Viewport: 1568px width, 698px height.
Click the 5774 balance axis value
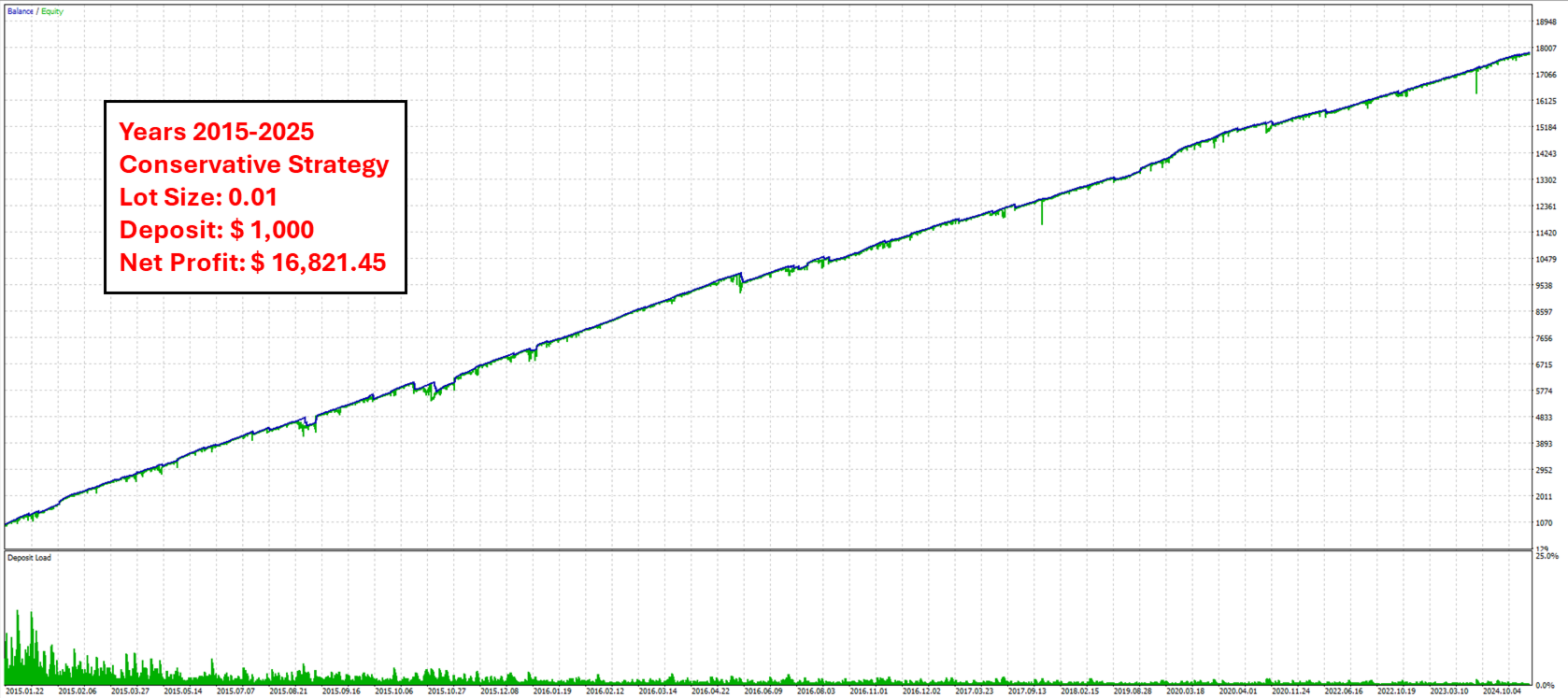pos(1545,392)
